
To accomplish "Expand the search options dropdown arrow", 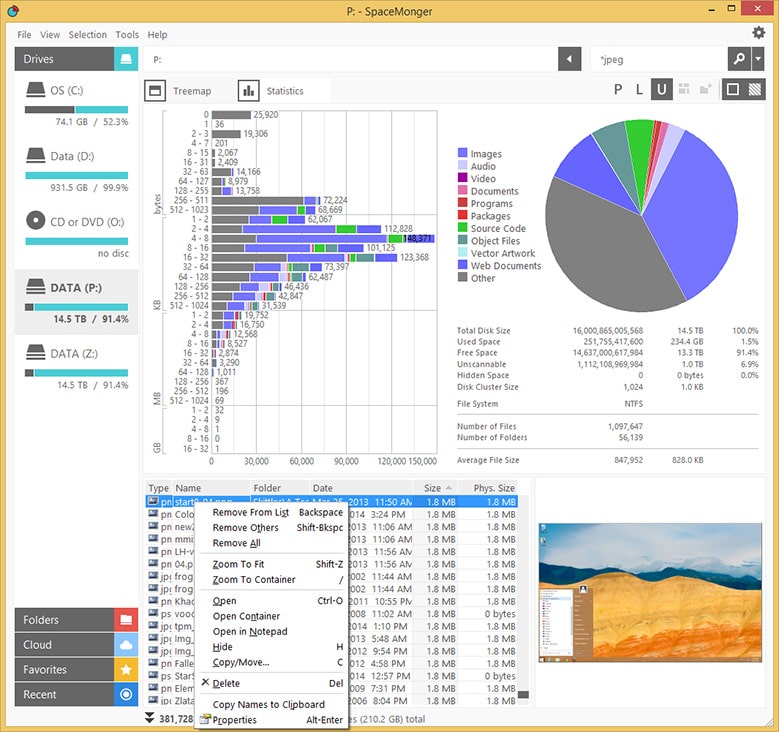I will point(758,59).
